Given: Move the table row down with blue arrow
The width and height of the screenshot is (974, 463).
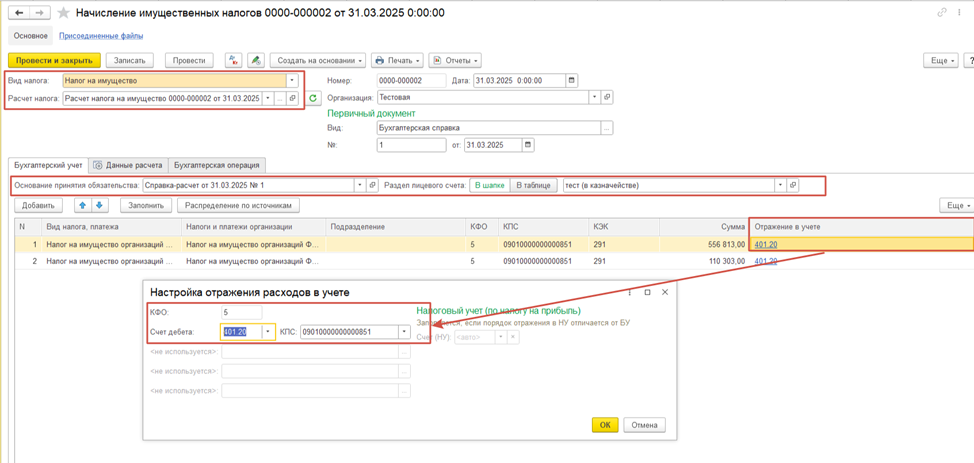Looking at the screenshot, I should pos(98,204).
